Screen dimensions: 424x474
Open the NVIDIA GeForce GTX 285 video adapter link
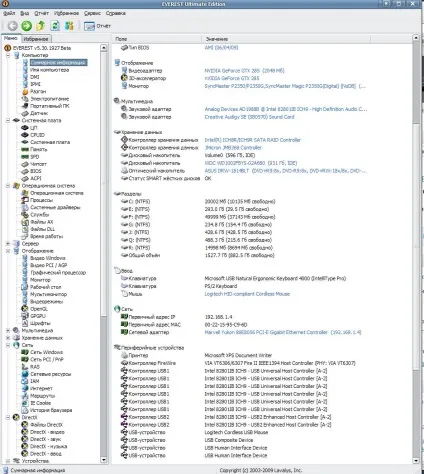tap(244, 71)
